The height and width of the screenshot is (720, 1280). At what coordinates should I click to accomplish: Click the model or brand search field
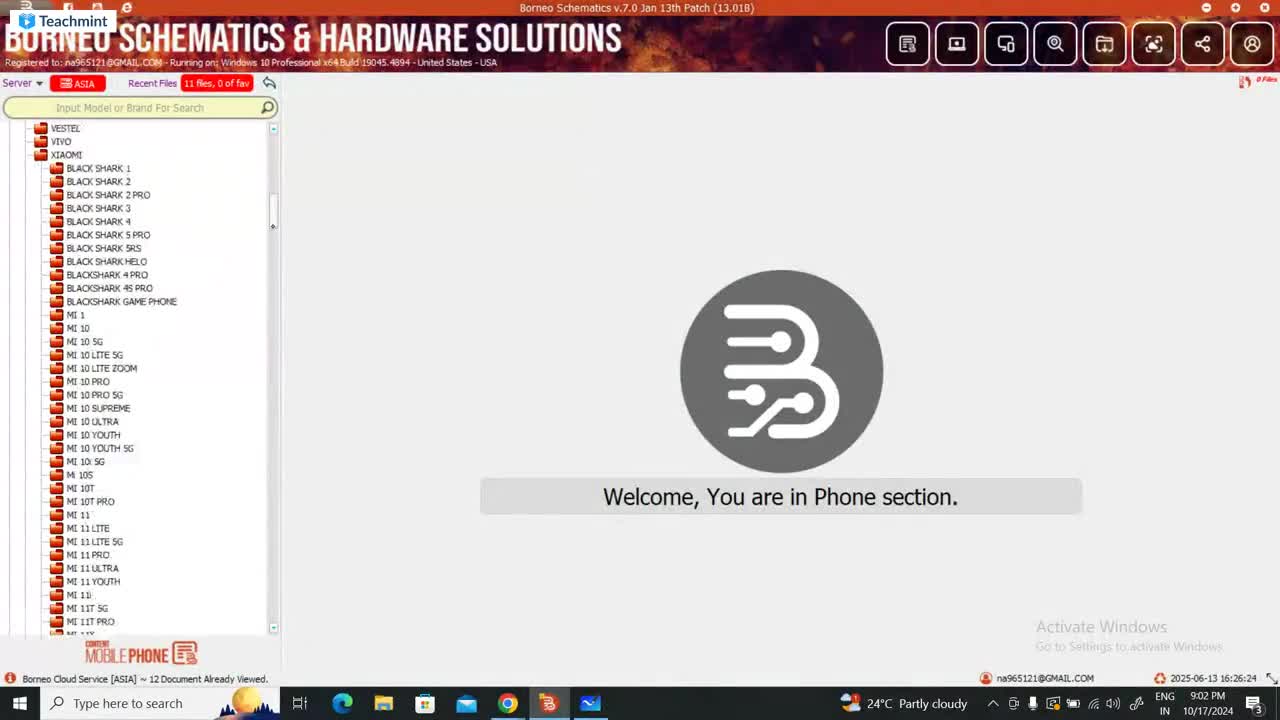(140, 108)
